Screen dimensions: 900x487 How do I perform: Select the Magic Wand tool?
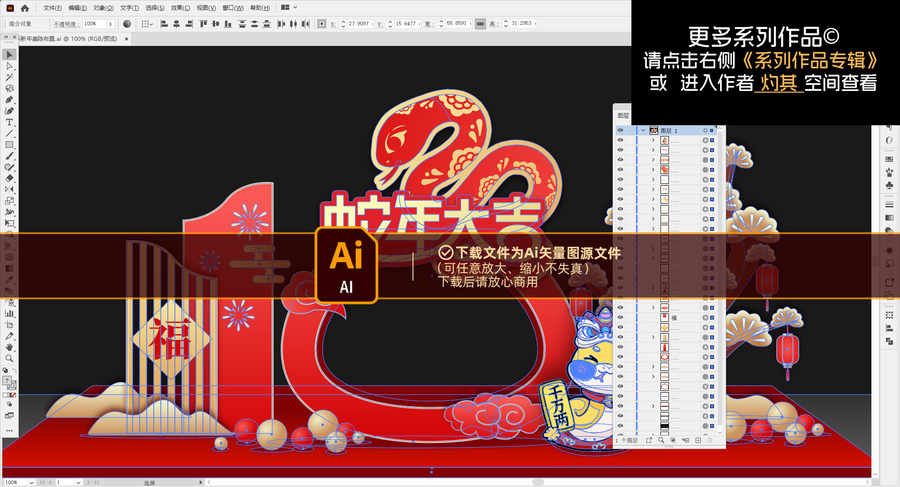[9, 77]
